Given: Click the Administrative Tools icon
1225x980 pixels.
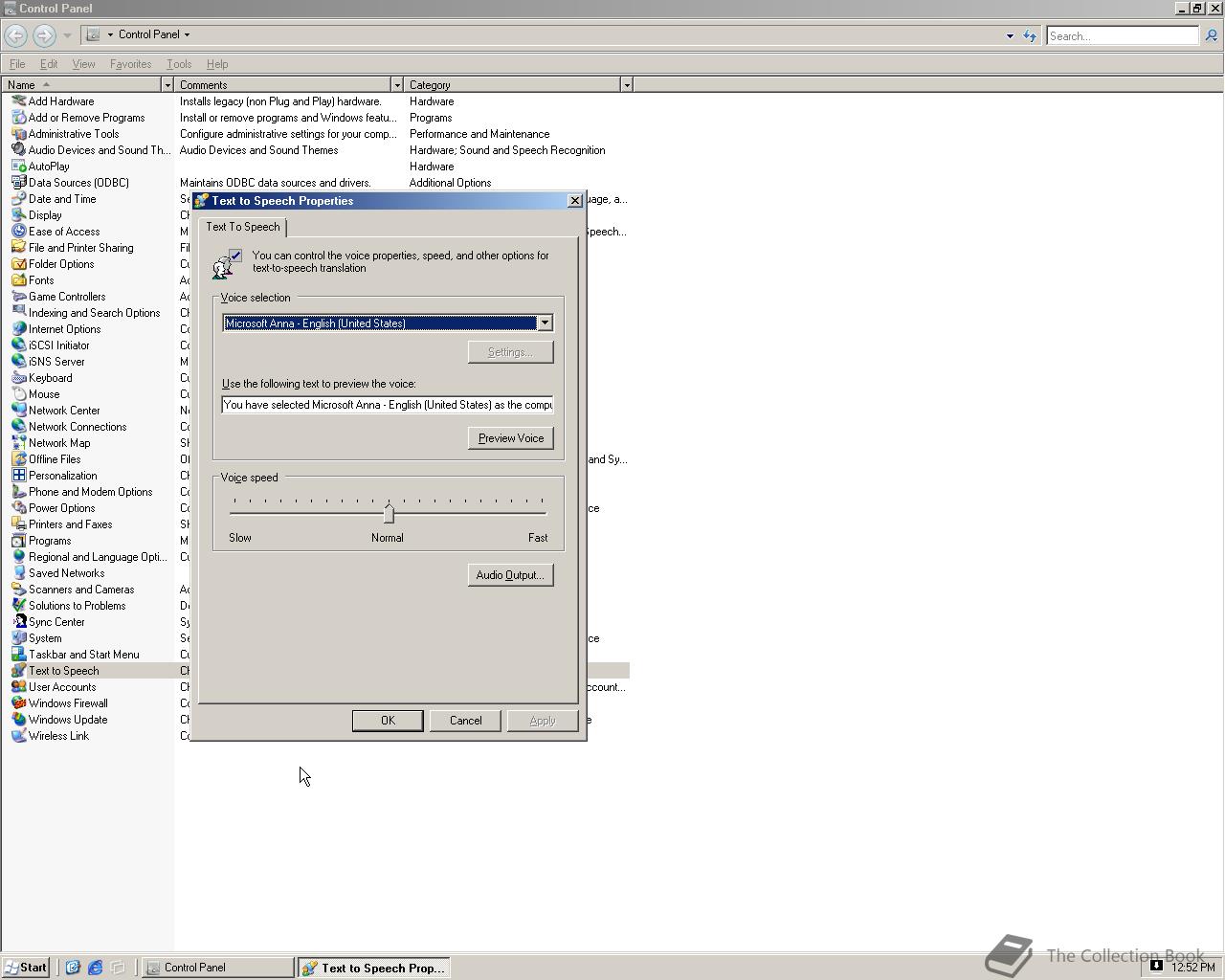Looking at the screenshot, I should coord(18,134).
